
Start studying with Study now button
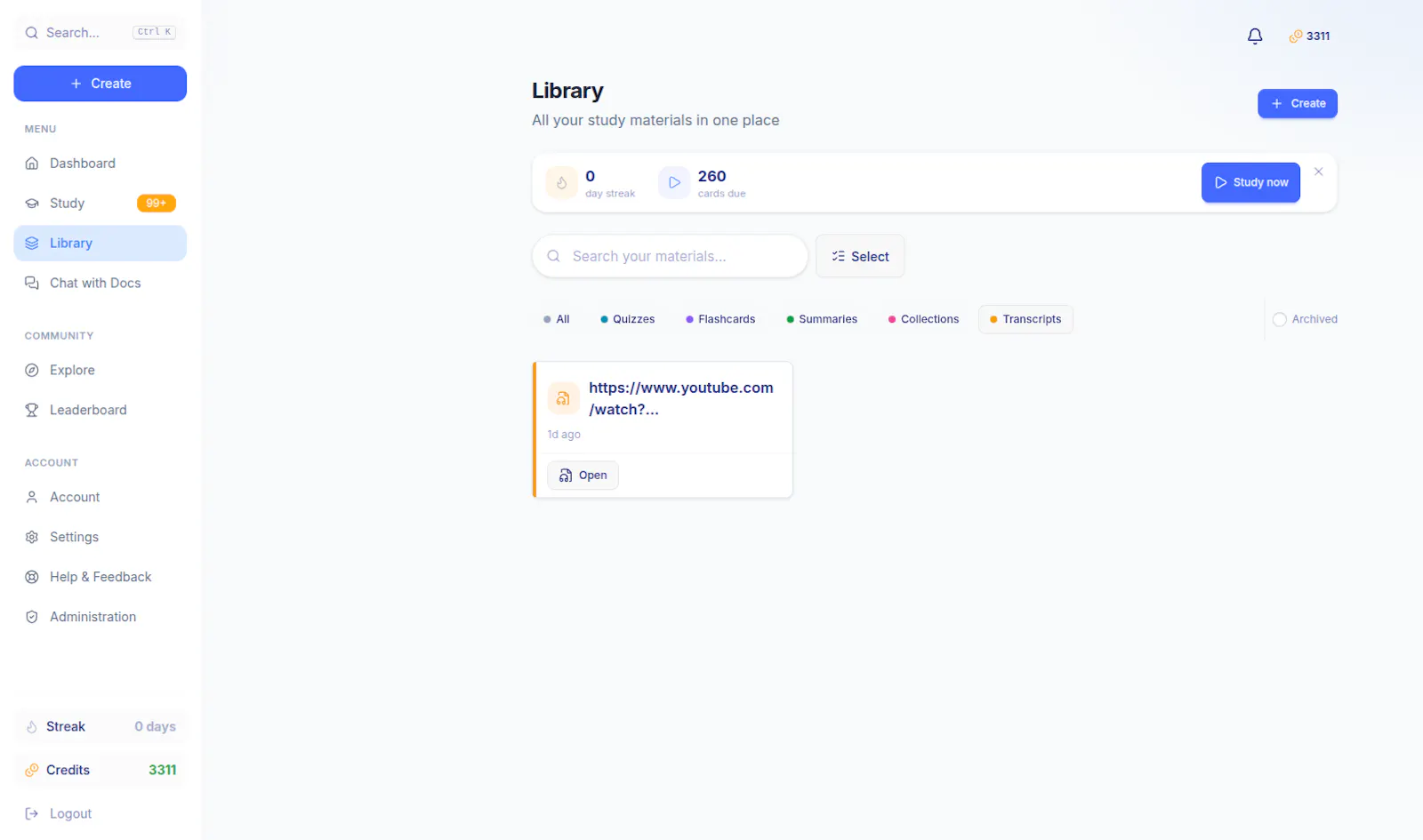1250,183
